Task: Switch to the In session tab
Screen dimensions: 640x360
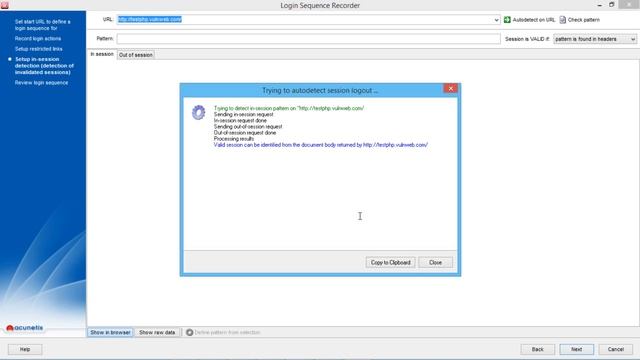Action: [x=102, y=54]
